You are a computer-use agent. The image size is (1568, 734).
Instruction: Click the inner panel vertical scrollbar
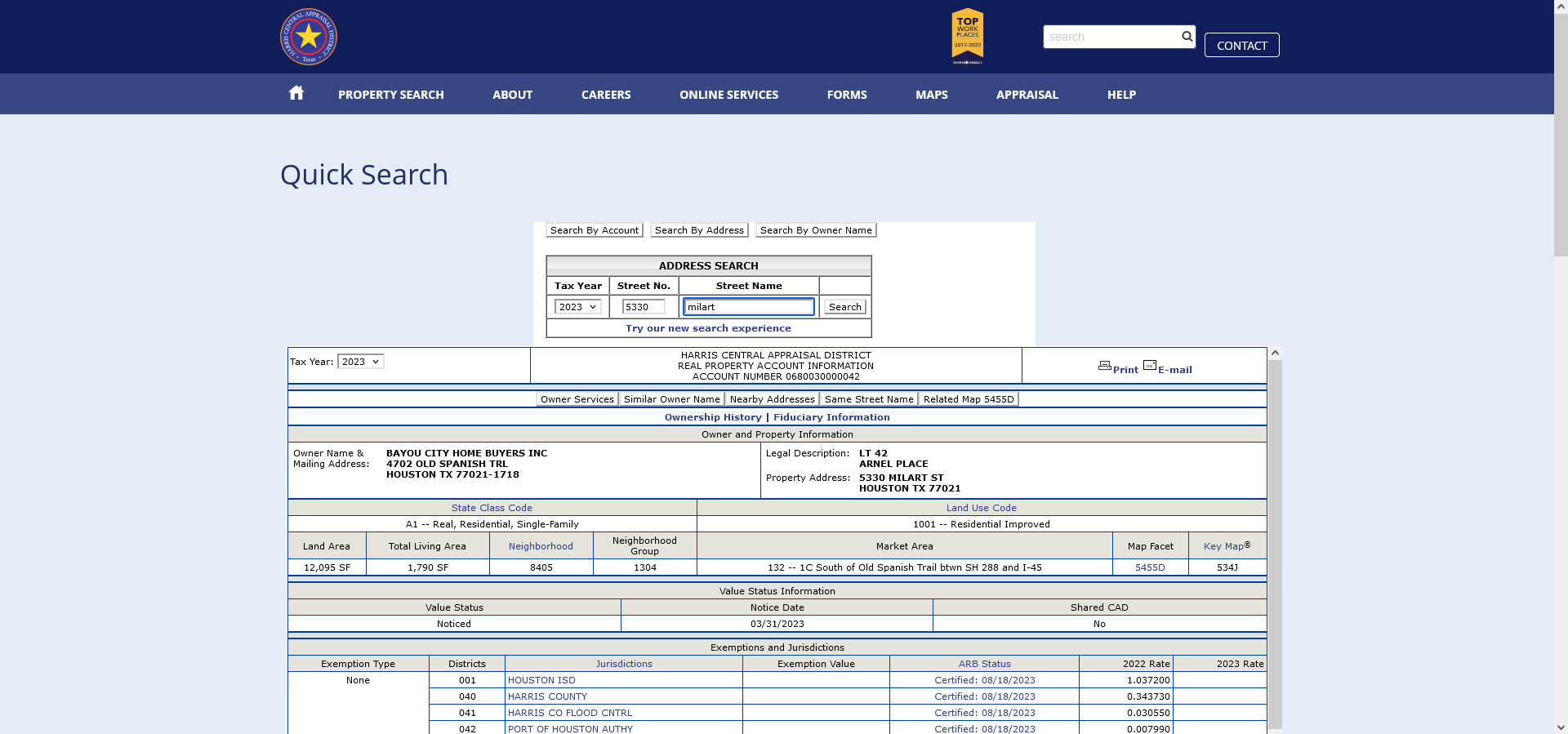click(1275, 543)
